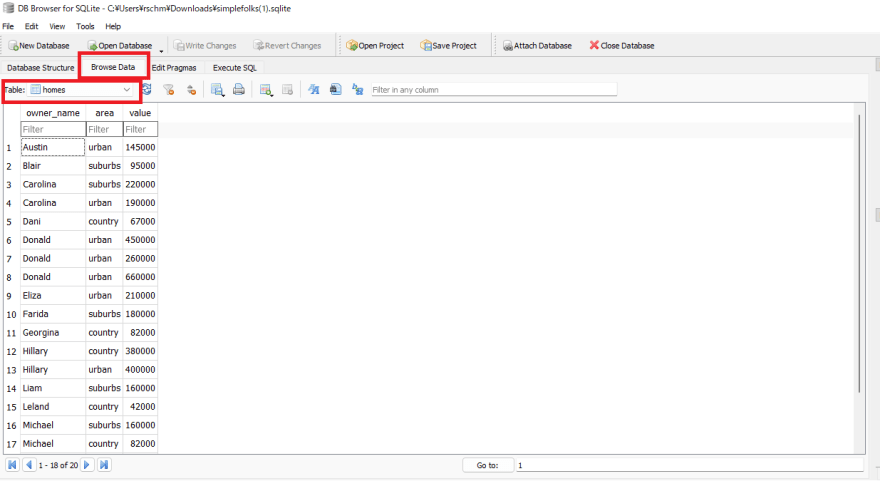Select the value cell 95000
The height and width of the screenshot is (481, 880).
pos(140,166)
